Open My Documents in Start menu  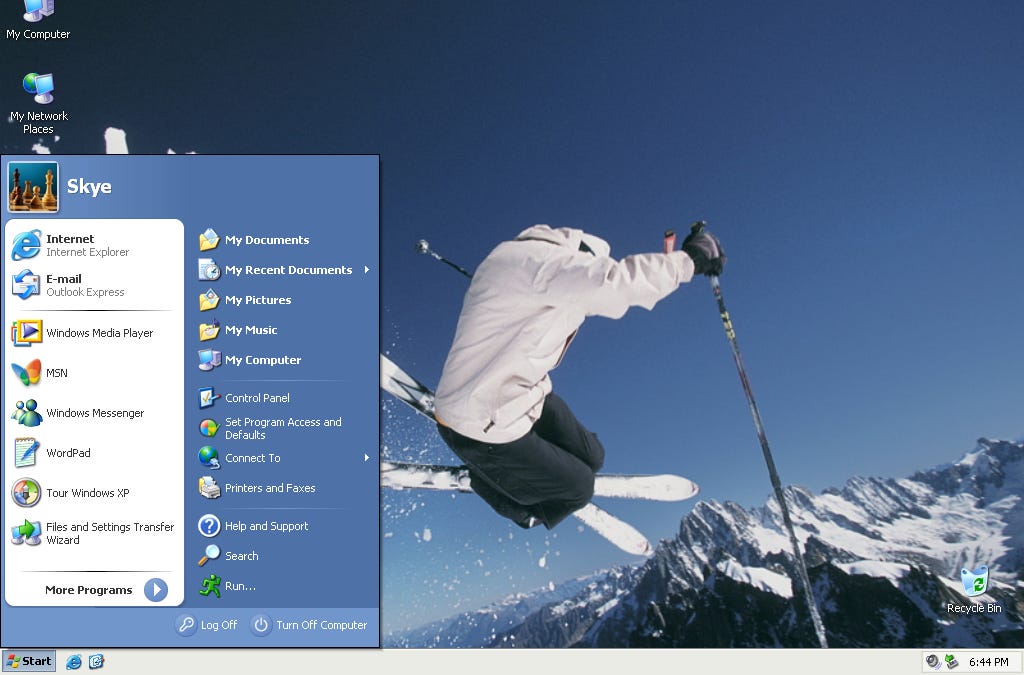coord(283,240)
